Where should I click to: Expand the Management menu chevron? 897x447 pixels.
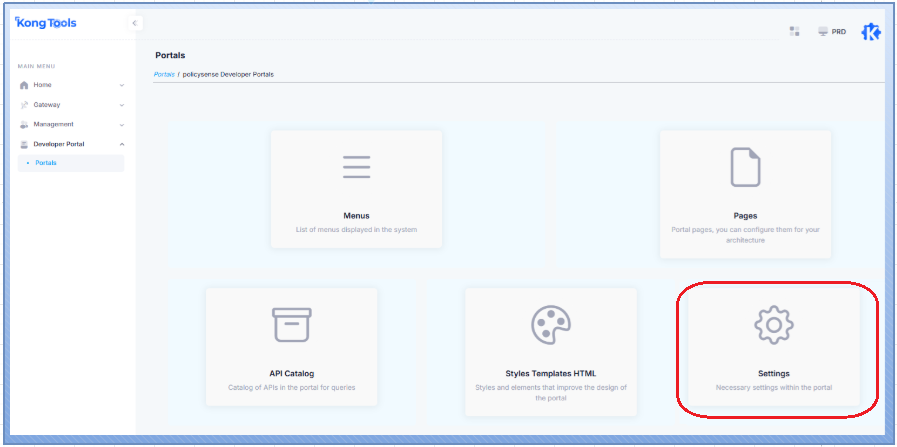(122, 125)
